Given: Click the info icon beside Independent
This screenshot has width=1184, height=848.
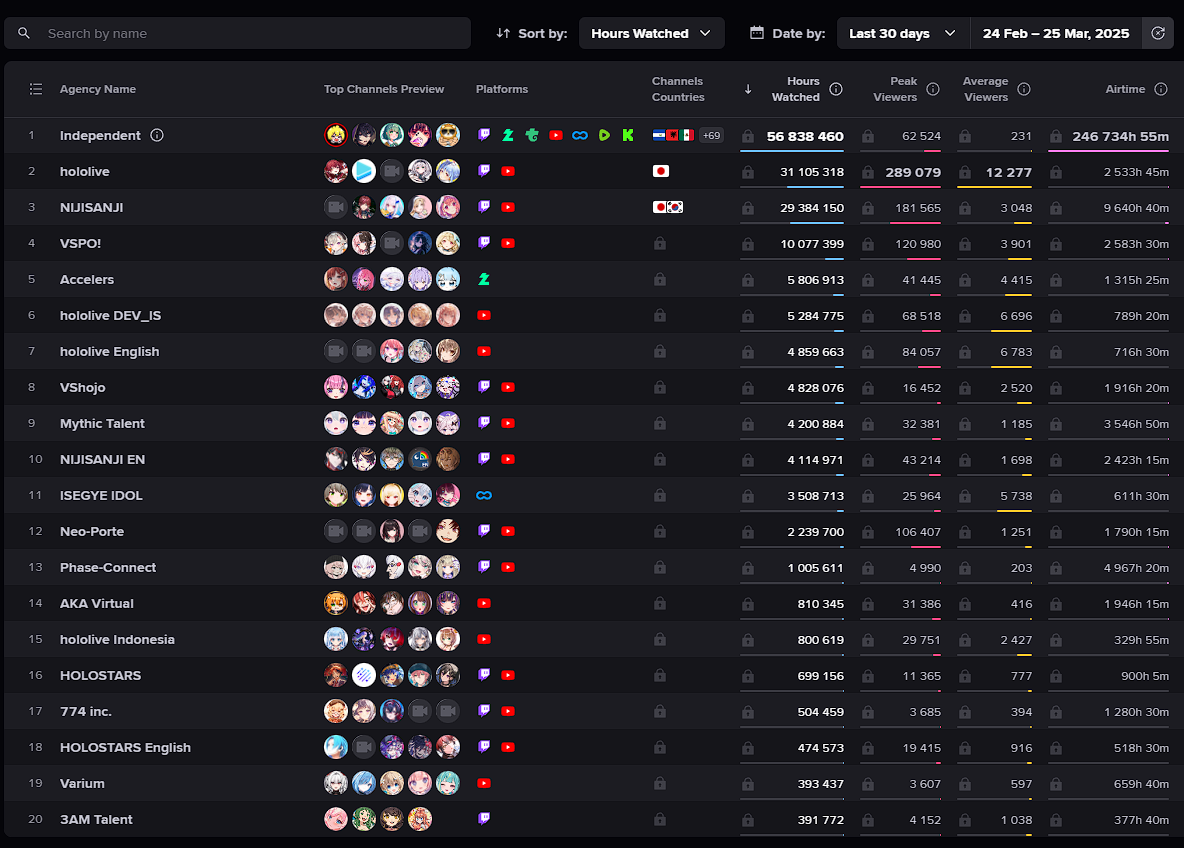Looking at the screenshot, I should coord(156,135).
